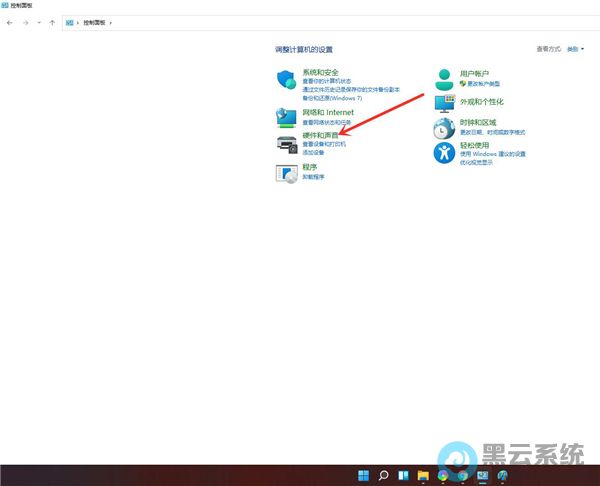The image size is (600, 486).
Task: Click 查看你的计算机状态 link
Action: [x=327, y=81]
